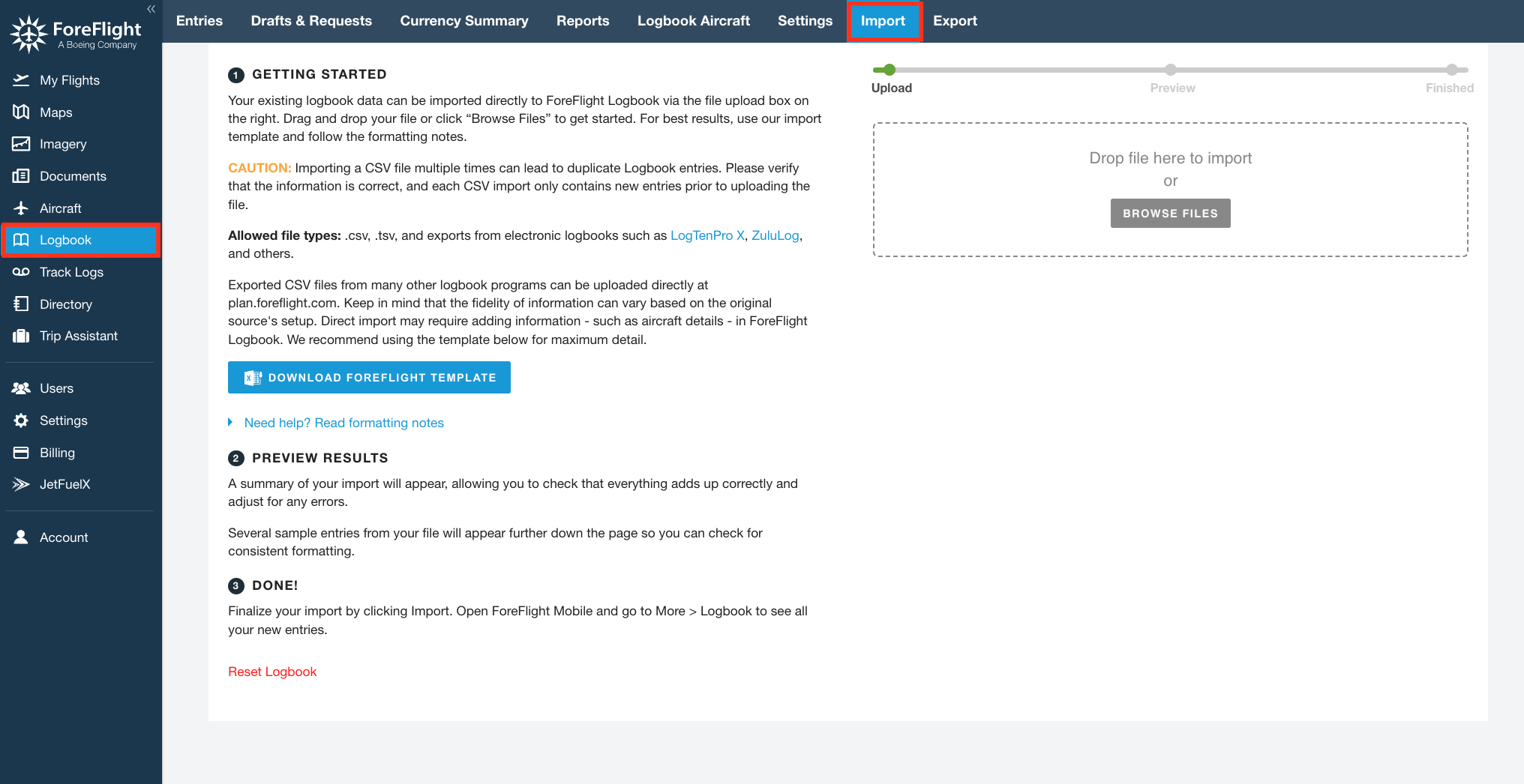
Task: Open the ZuluLog link
Action: coord(775,235)
